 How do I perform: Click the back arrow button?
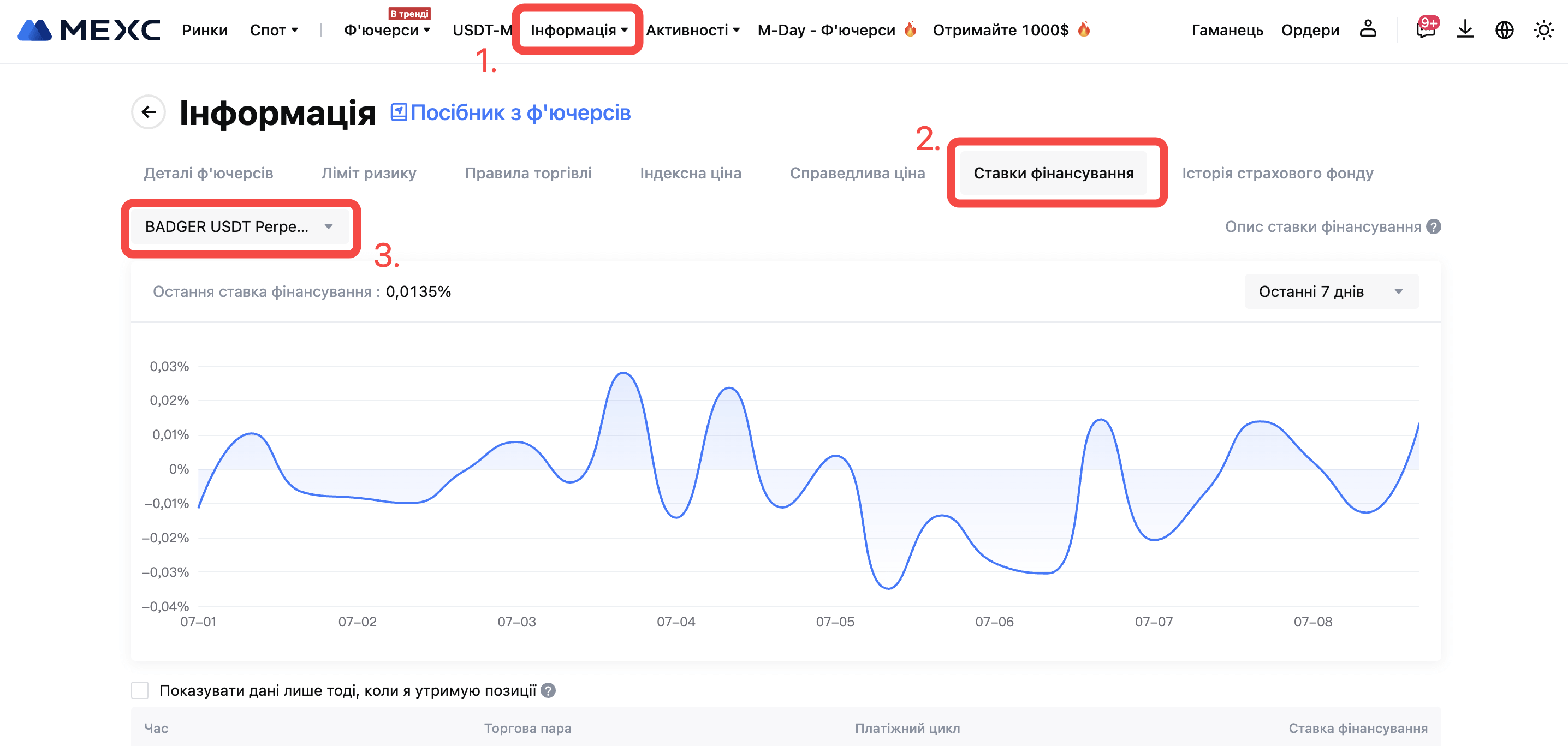(149, 112)
